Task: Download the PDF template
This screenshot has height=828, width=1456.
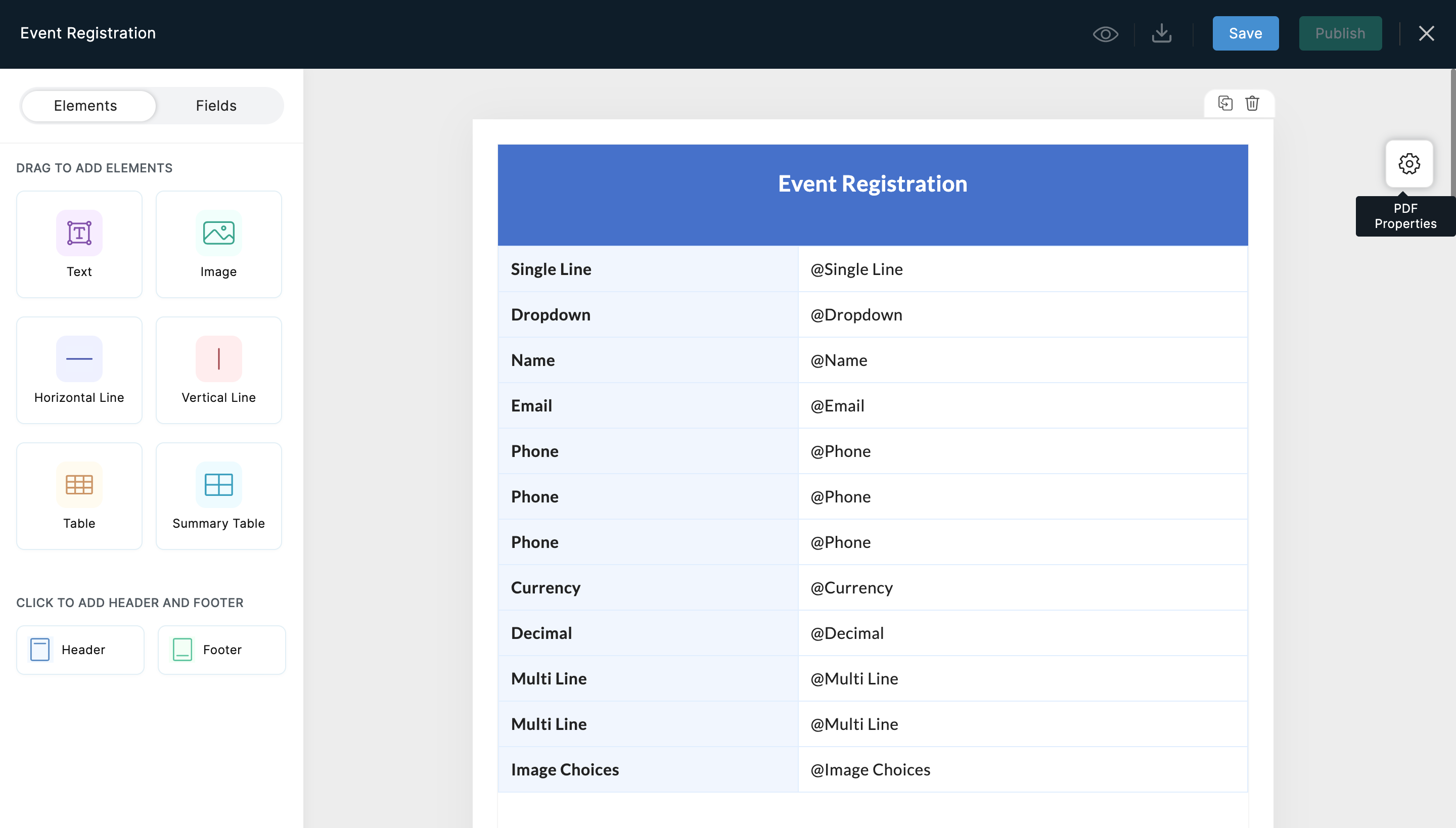Action: [x=1161, y=33]
